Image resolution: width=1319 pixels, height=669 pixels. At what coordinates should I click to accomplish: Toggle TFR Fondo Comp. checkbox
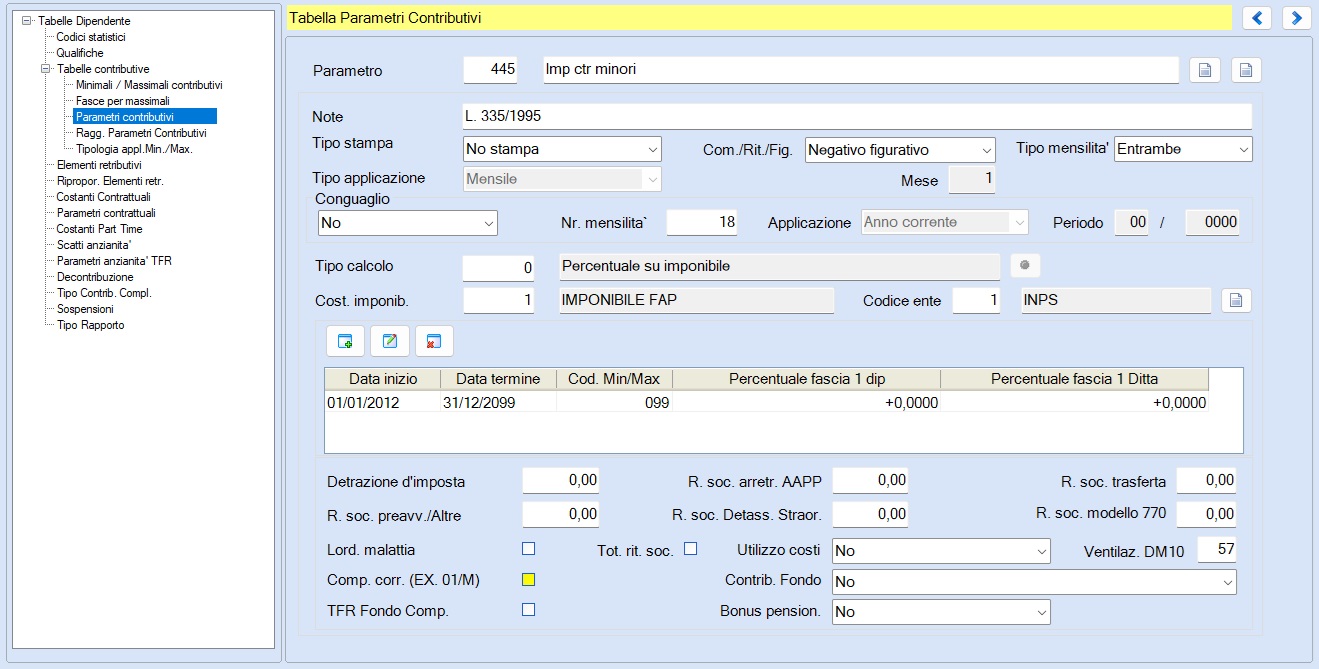[x=529, y=609]
